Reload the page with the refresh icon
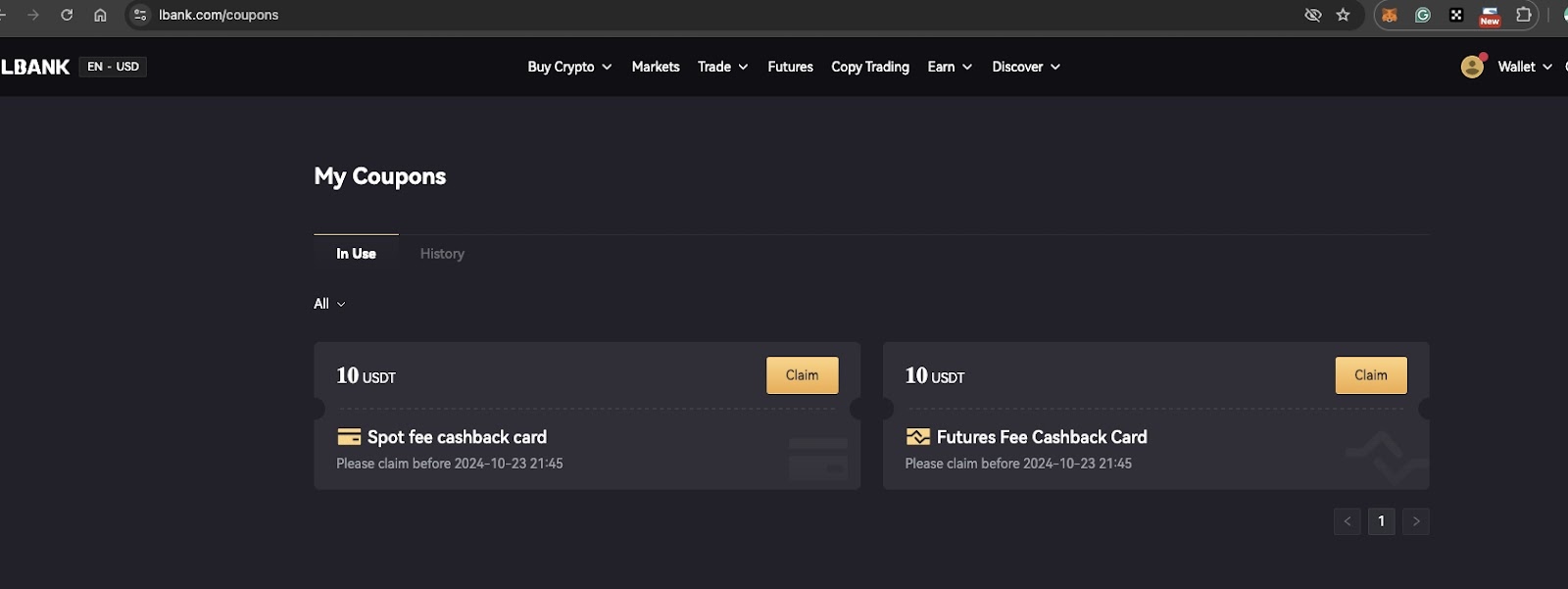 point(67,15)
